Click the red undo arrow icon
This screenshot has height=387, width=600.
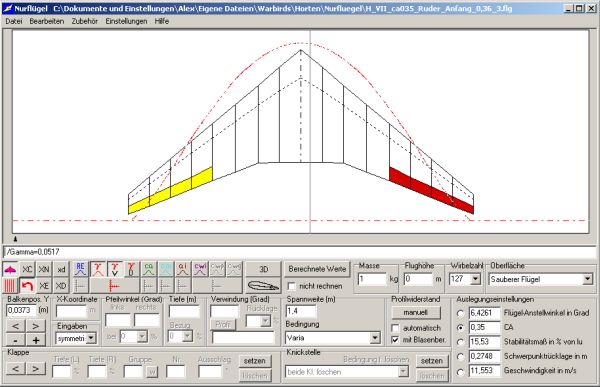point(27,286)
